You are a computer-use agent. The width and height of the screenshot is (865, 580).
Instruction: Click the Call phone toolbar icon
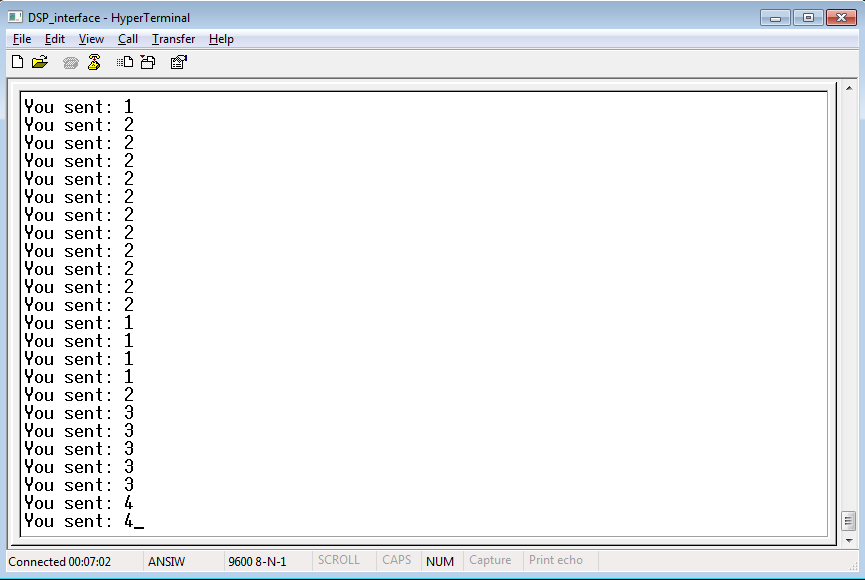71,62
